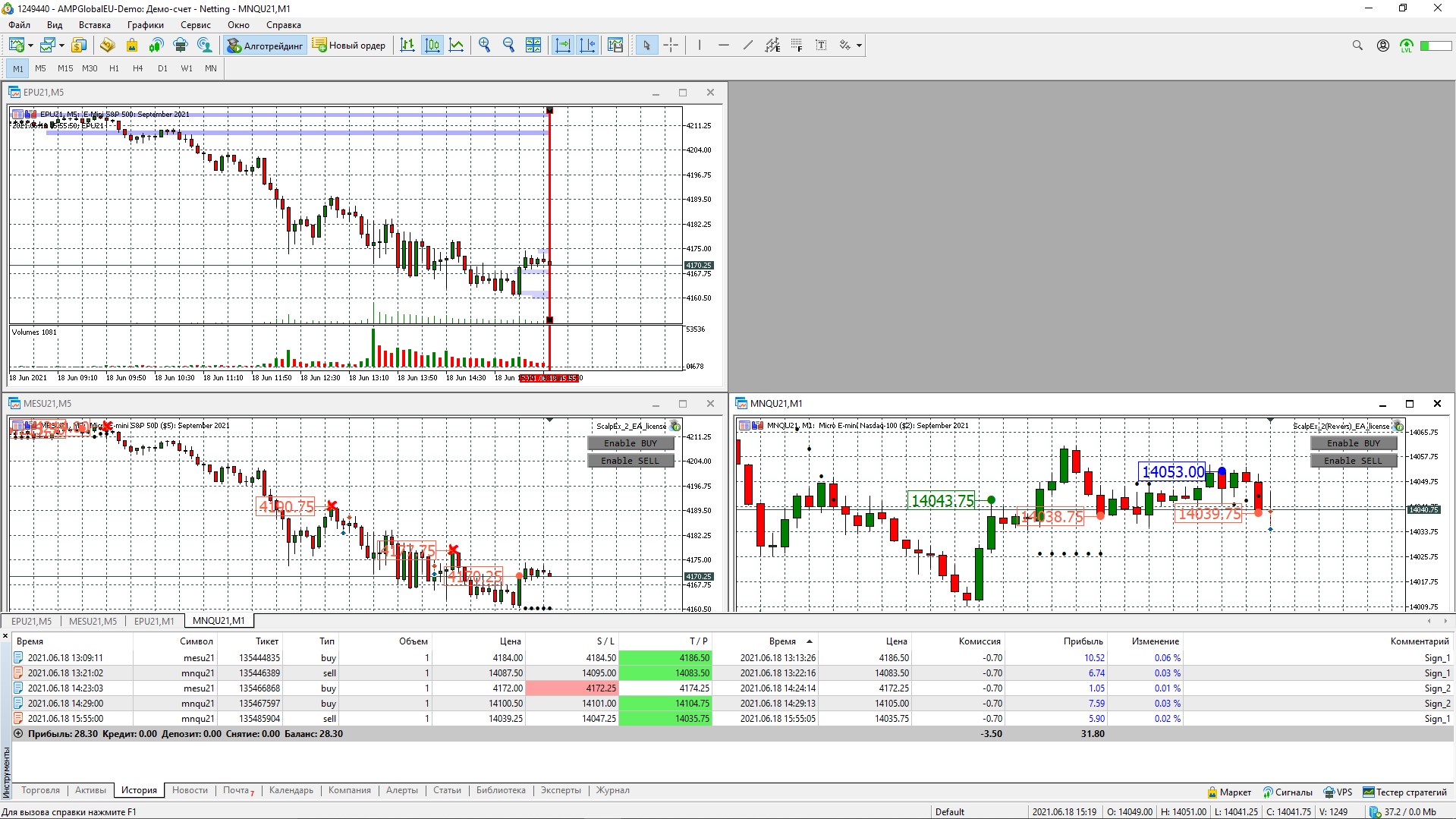
Task: Open the VPS cloud server icon
Action: [x=181, y=46]
